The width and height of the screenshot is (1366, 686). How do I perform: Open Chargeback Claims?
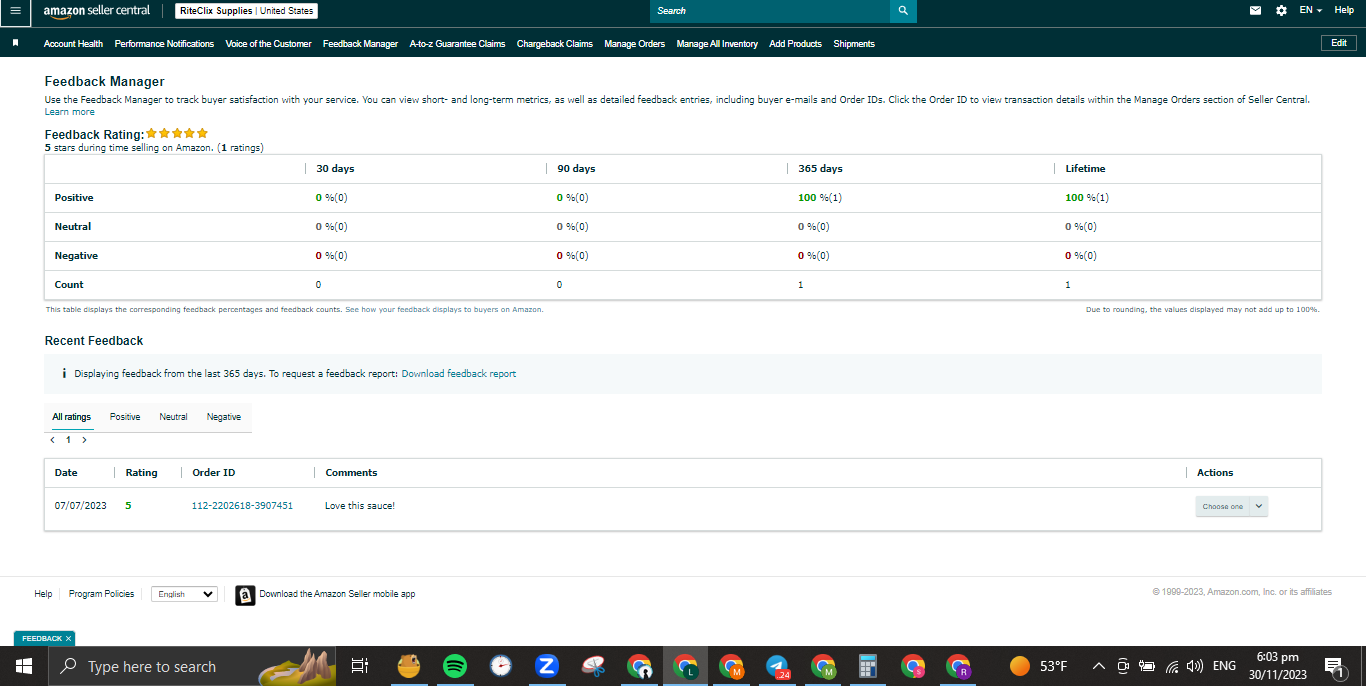[x=555, y=44]
